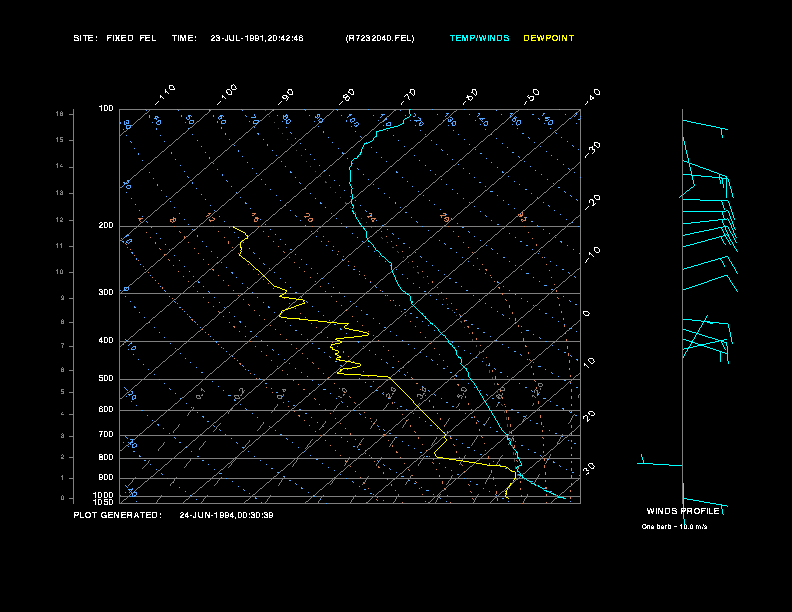Click the PLOT GENERATED: label
This screenshot has width=792, height=612.
pos(118,515)
